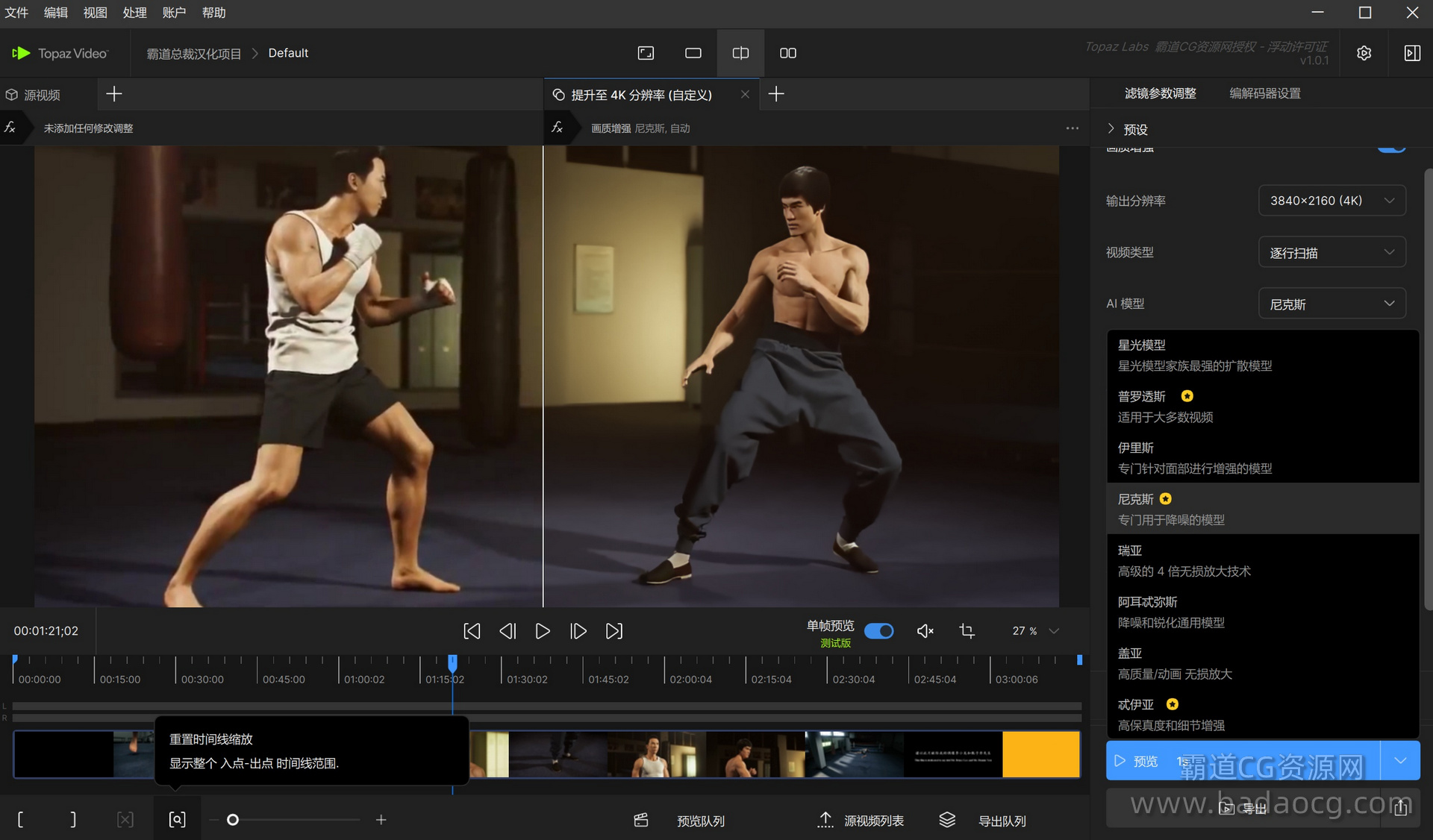
Task: Select the 普罗透斯 model option
Action: 1142,396
